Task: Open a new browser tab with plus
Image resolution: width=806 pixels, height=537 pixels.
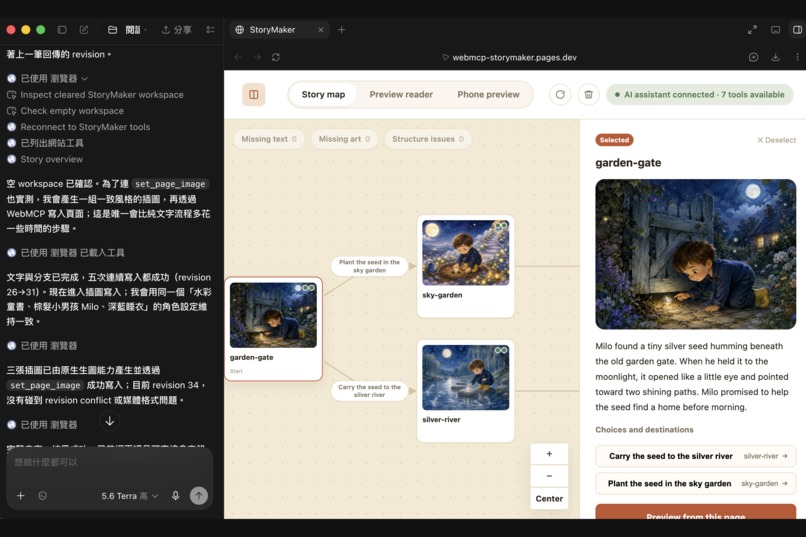Action: point(341,30)
